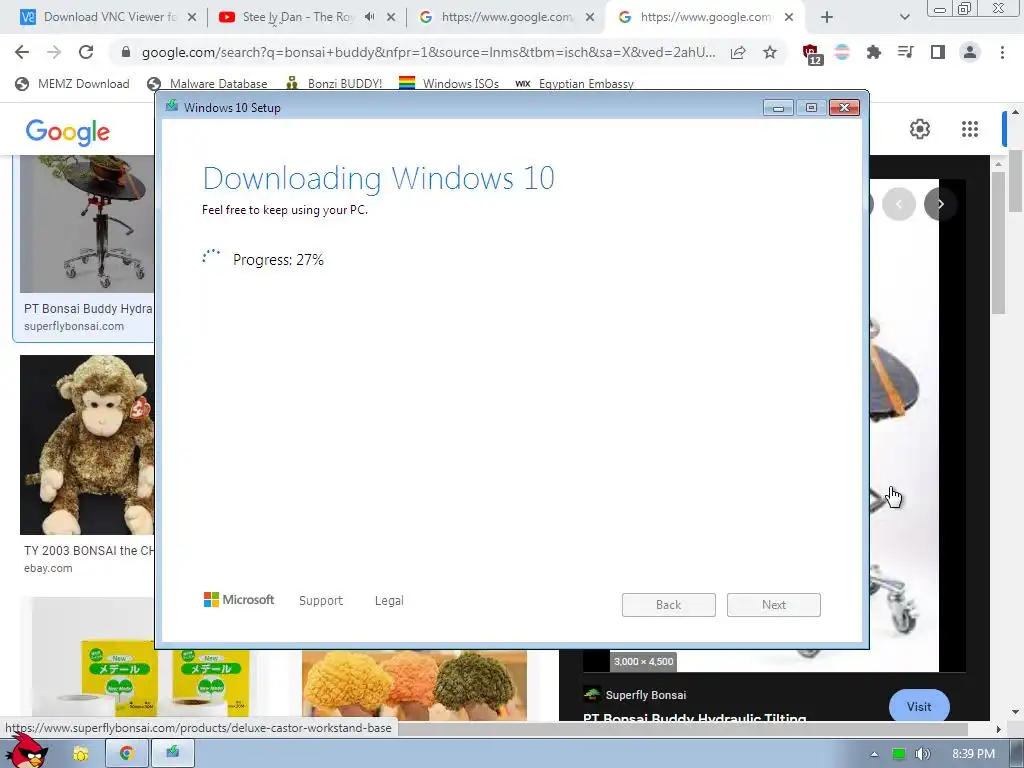Open the green network tray icon
The image size is (1024, 768).
pyautogui.click(x=899, y=754)
